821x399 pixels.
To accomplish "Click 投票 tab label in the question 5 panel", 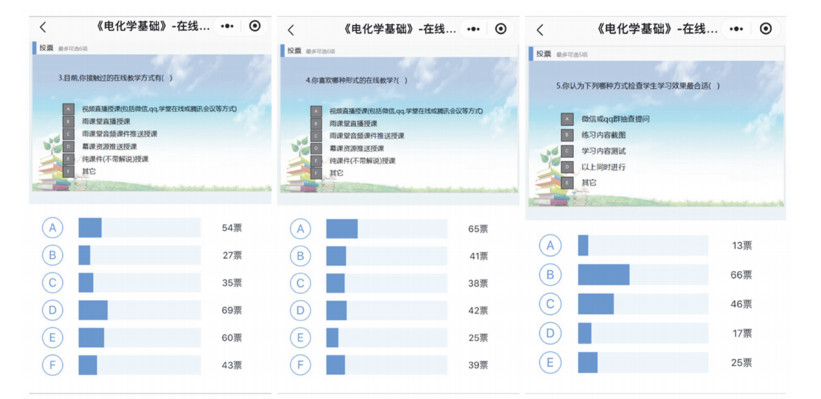I will 543,53.
